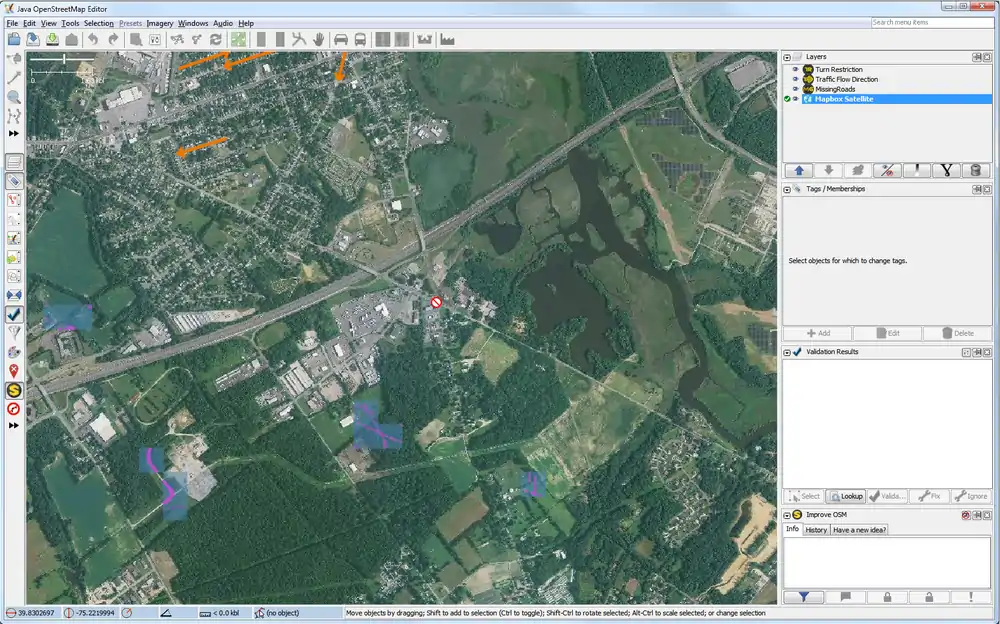This screenshot has height=624, width=1000.
Task: Select the car preset icon in toolbar
Action: pos(341,39)
